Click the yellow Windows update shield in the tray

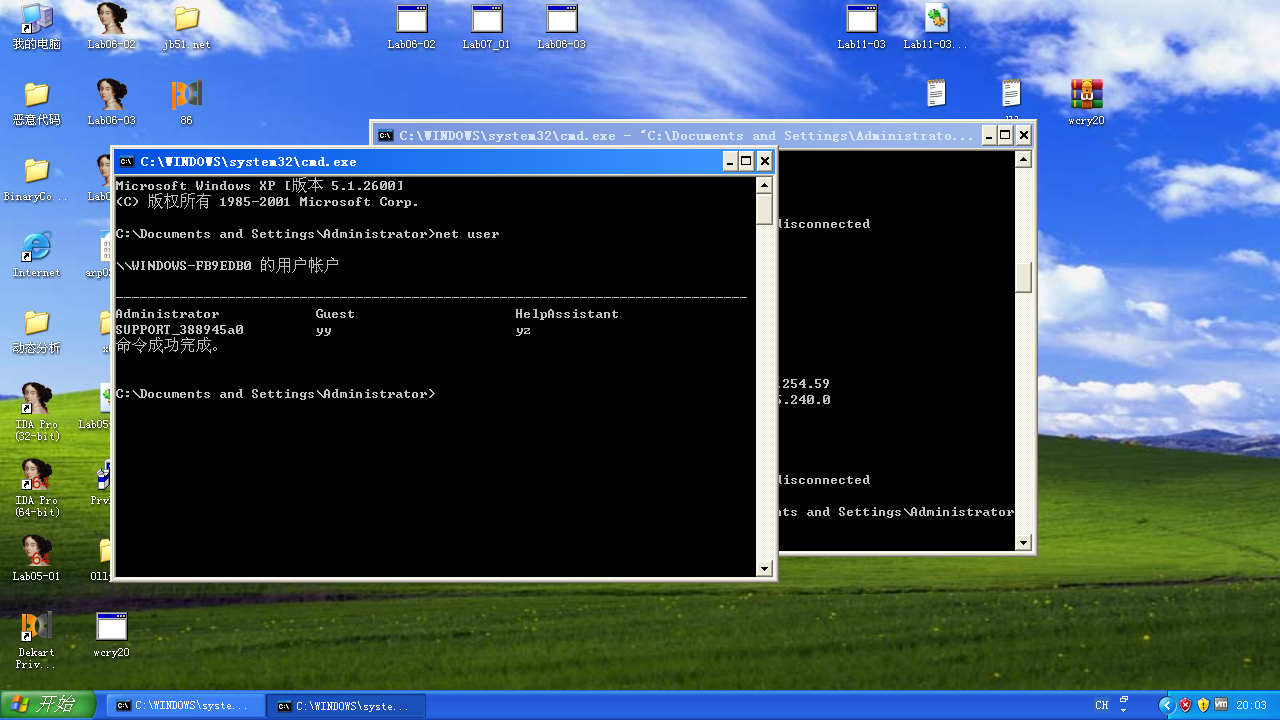click(x=1203, y=705)
